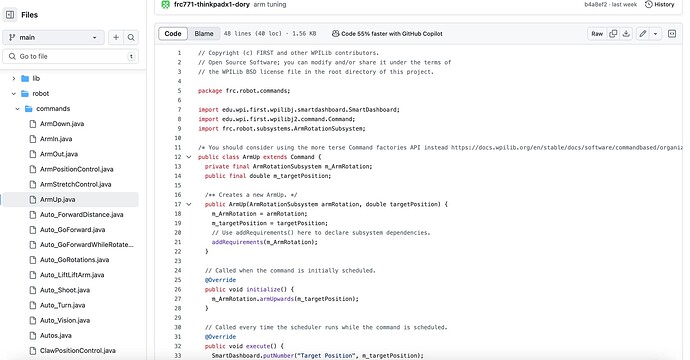Fold the constructor at line 17
Screen dimensions: 690x360
(x=189, y=204)
